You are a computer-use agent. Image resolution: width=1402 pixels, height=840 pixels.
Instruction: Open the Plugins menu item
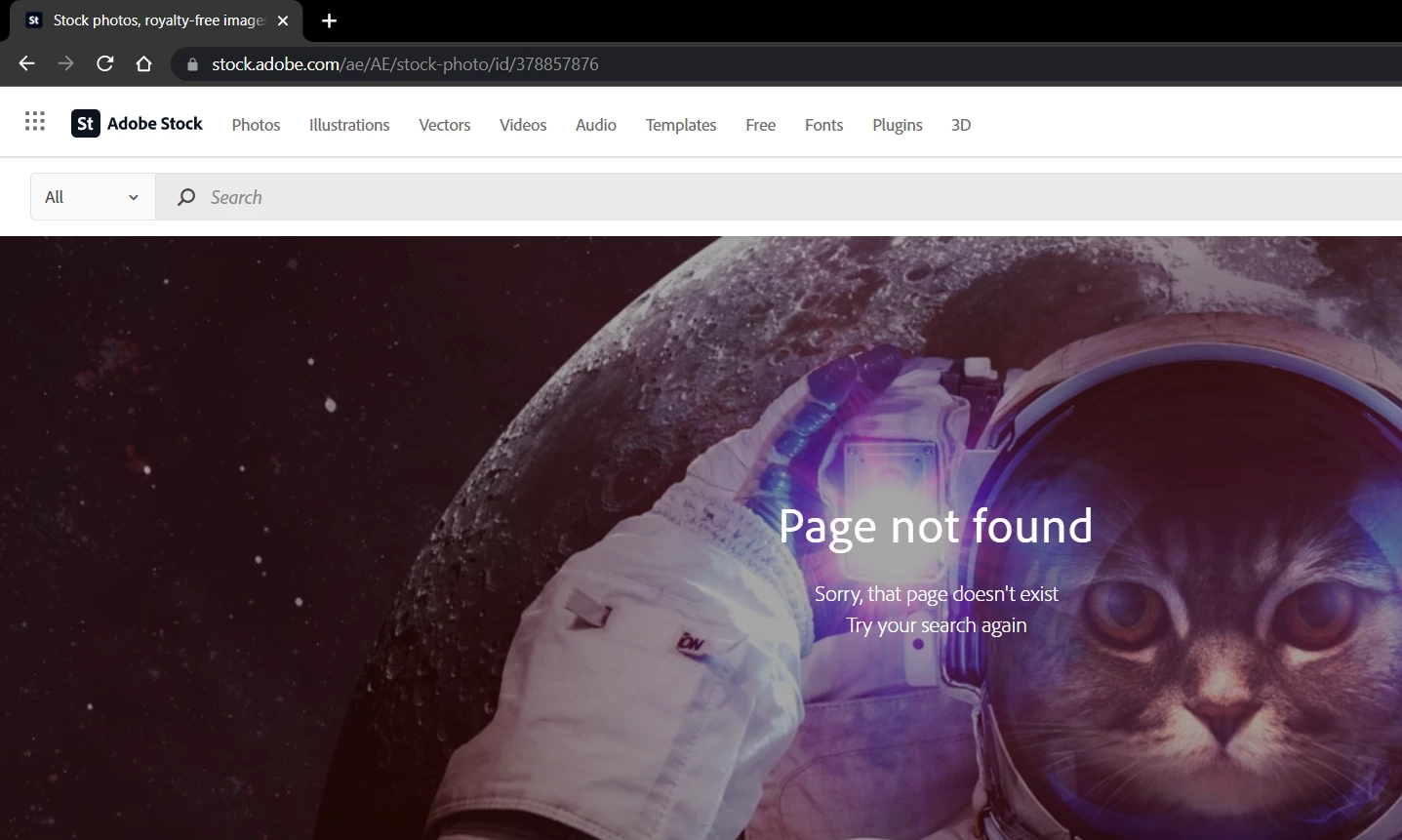[x=898, y=125]
